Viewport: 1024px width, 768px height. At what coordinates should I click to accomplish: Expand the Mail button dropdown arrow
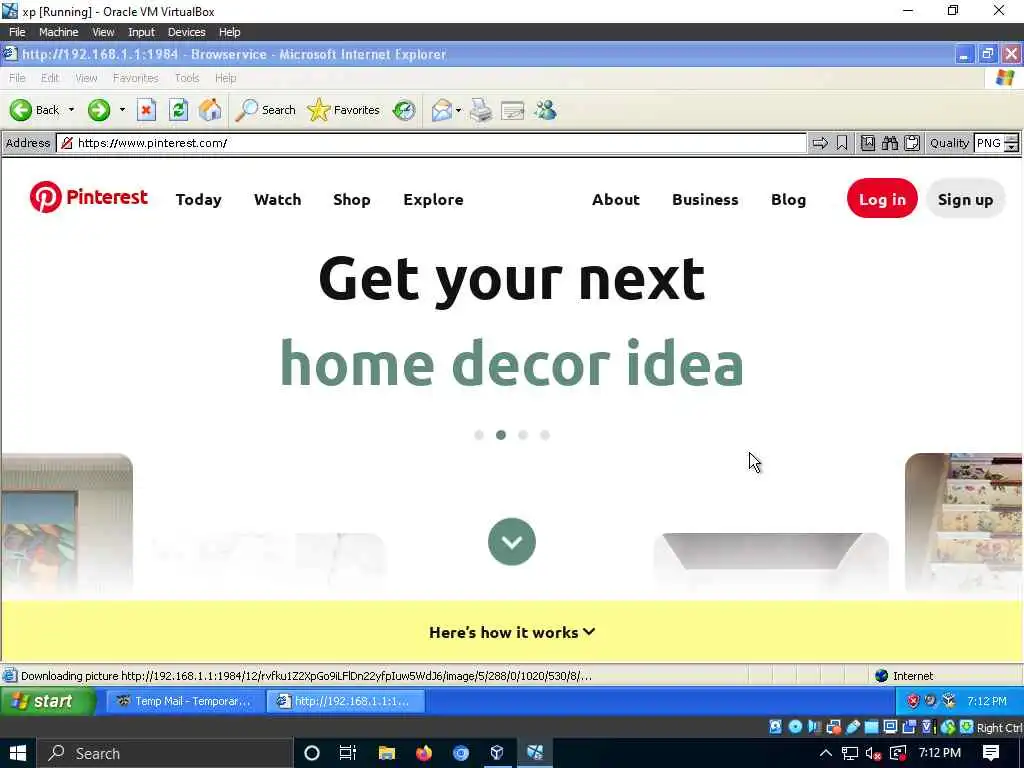pos(458,110)
